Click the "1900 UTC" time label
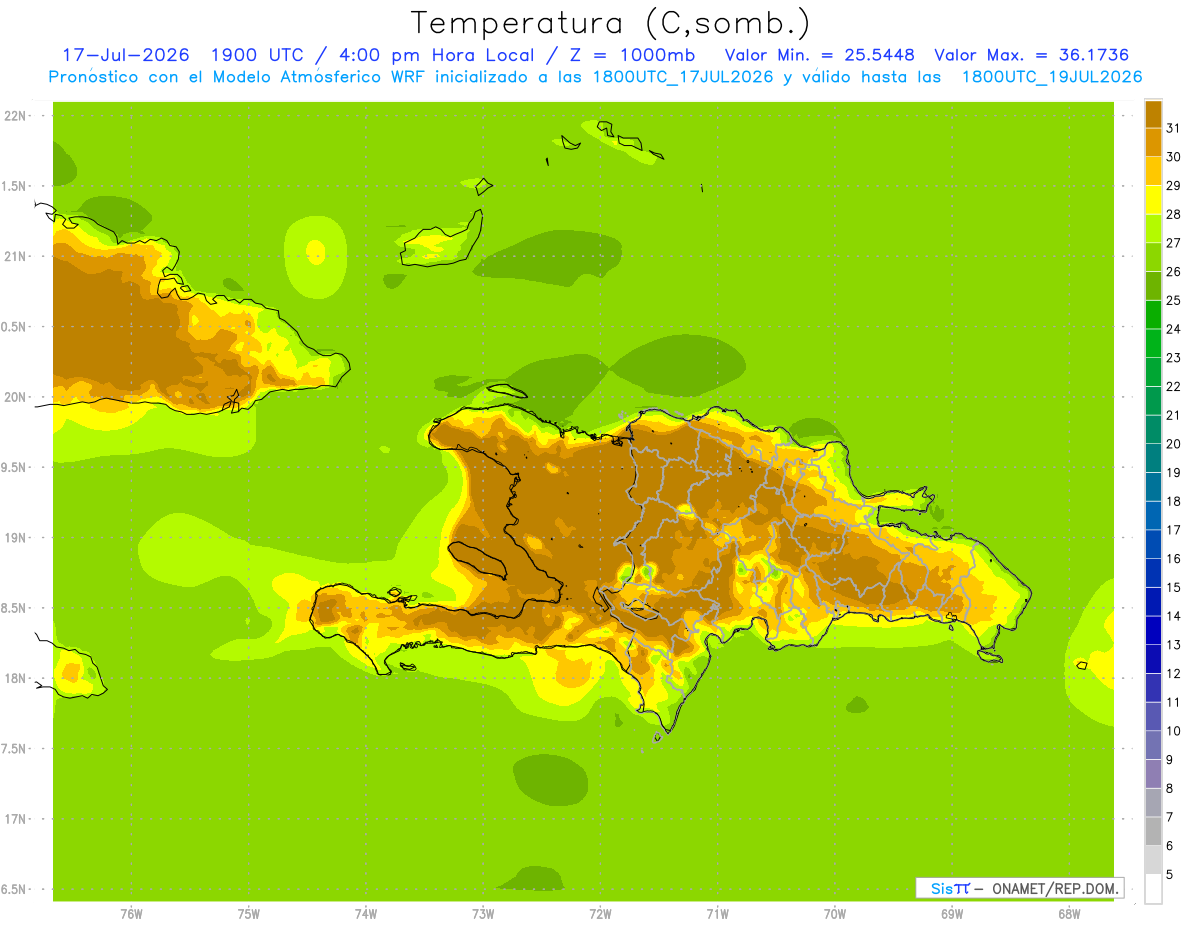Image resolution: width=1200 pixels, height=927 pixels. (259, 55)
